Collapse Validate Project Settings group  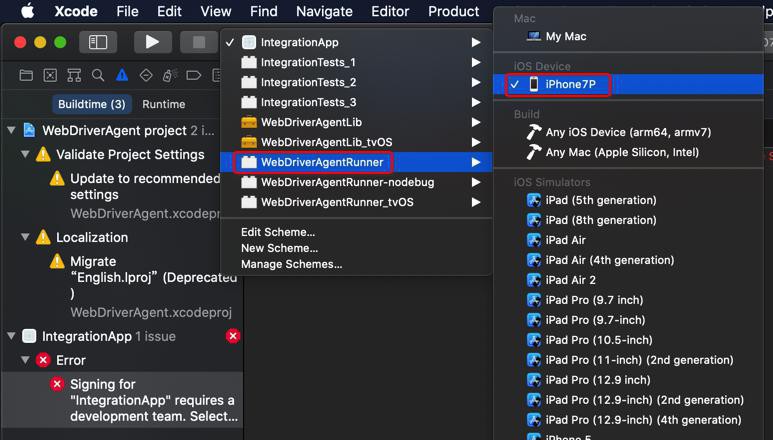click(25, 154)
